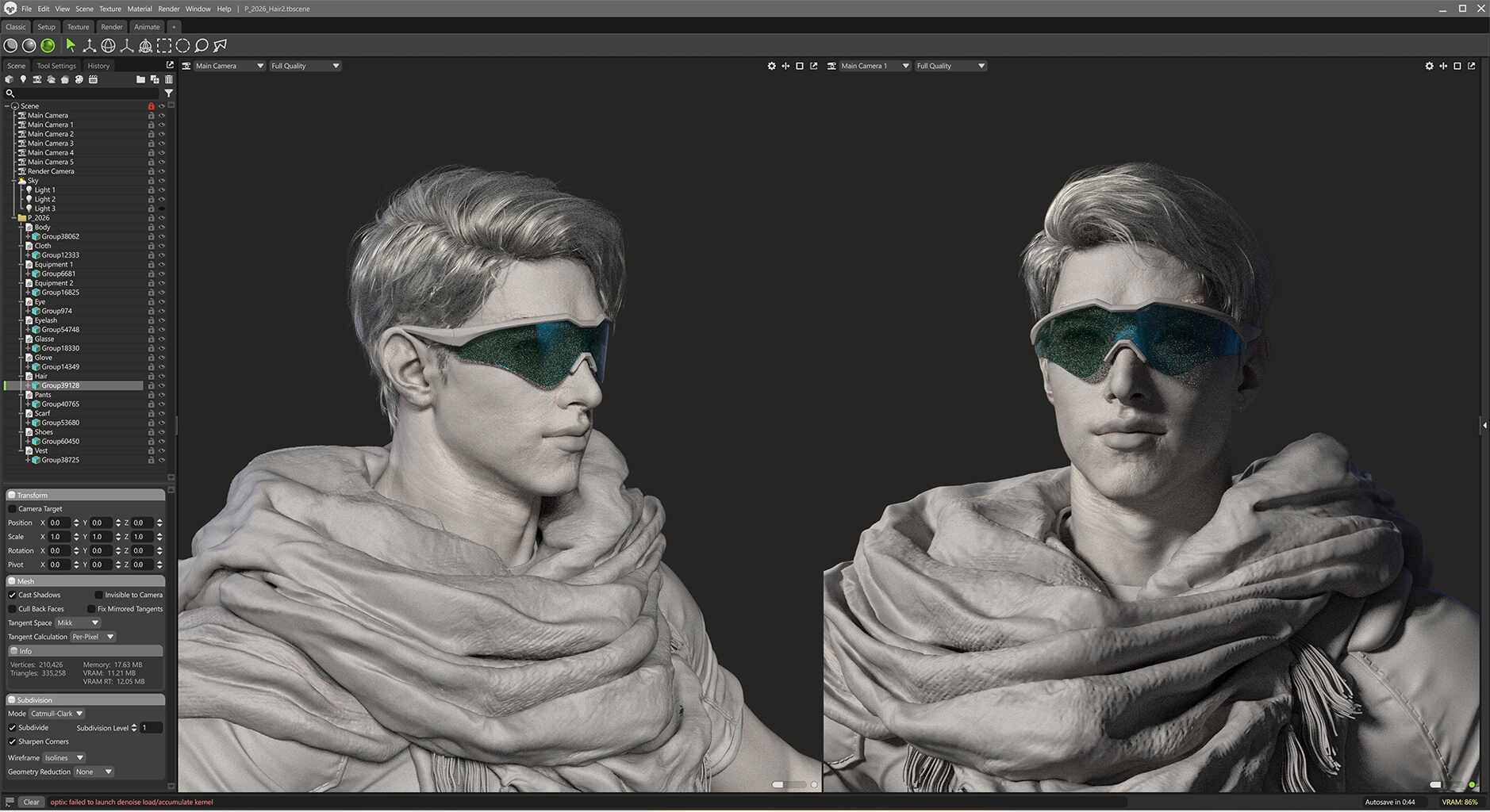Open the Wireframe Isolines dropdown
1490x812 pixels.
(x=63, y=758)
